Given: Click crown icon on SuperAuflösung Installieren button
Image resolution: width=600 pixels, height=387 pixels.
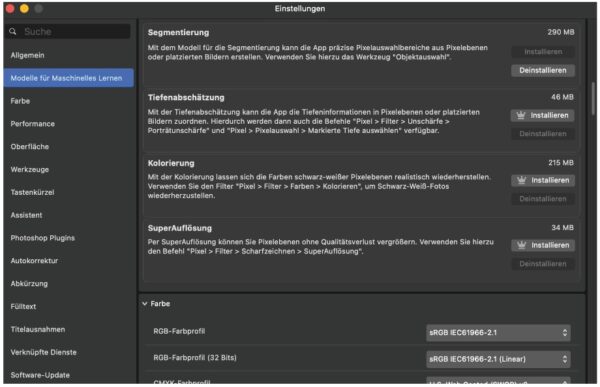Looking at the screenshot, I should 522,245.
